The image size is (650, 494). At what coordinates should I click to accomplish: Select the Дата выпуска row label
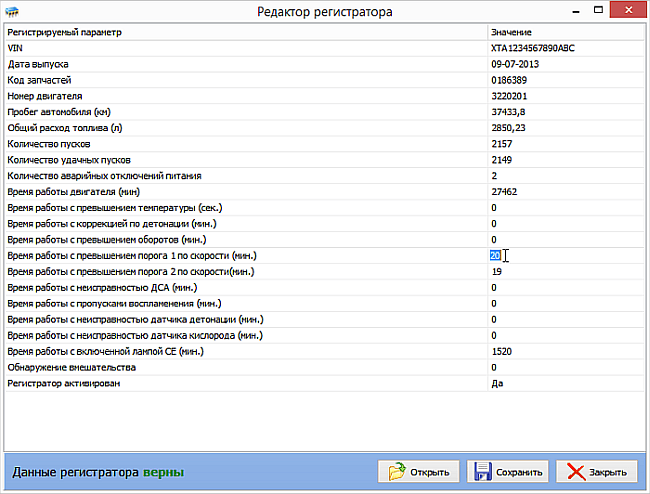tap(38, 64)
